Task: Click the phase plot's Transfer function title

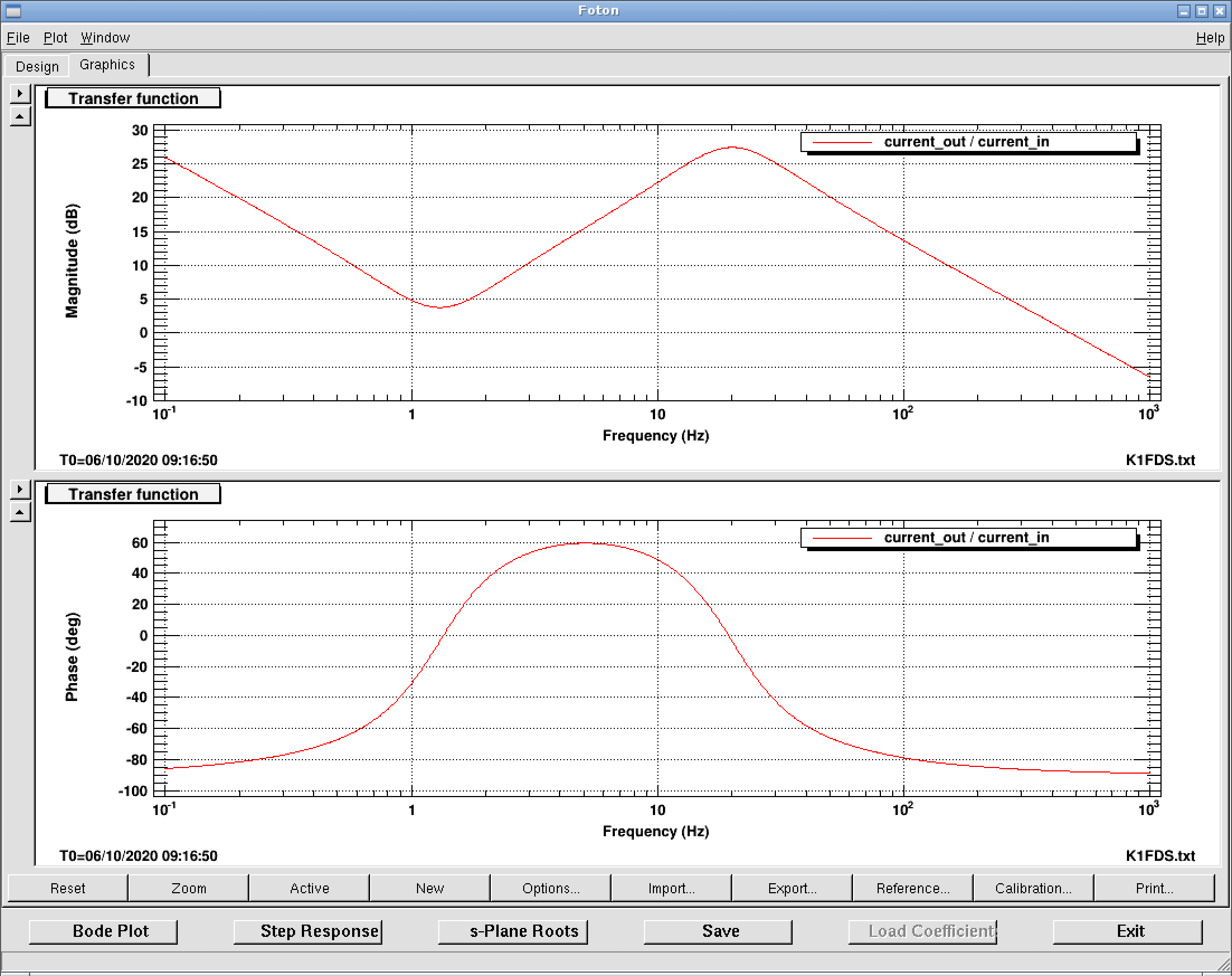Action: (132, 494)
